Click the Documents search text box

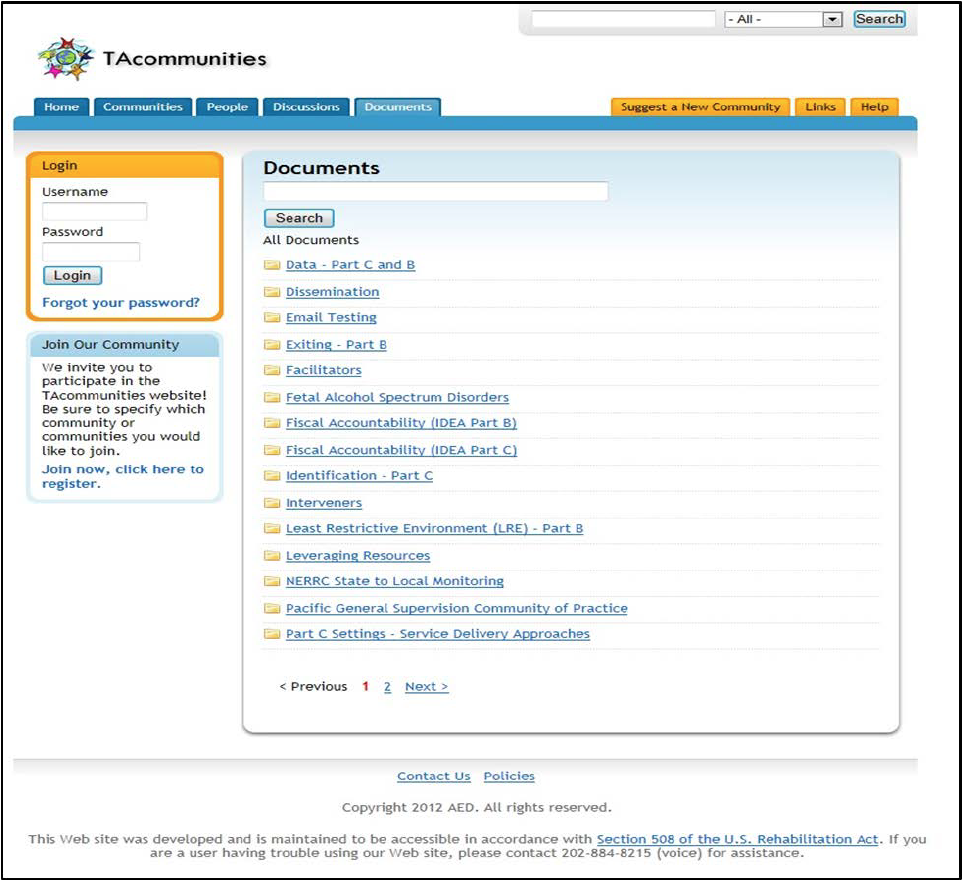click(435, 191)
